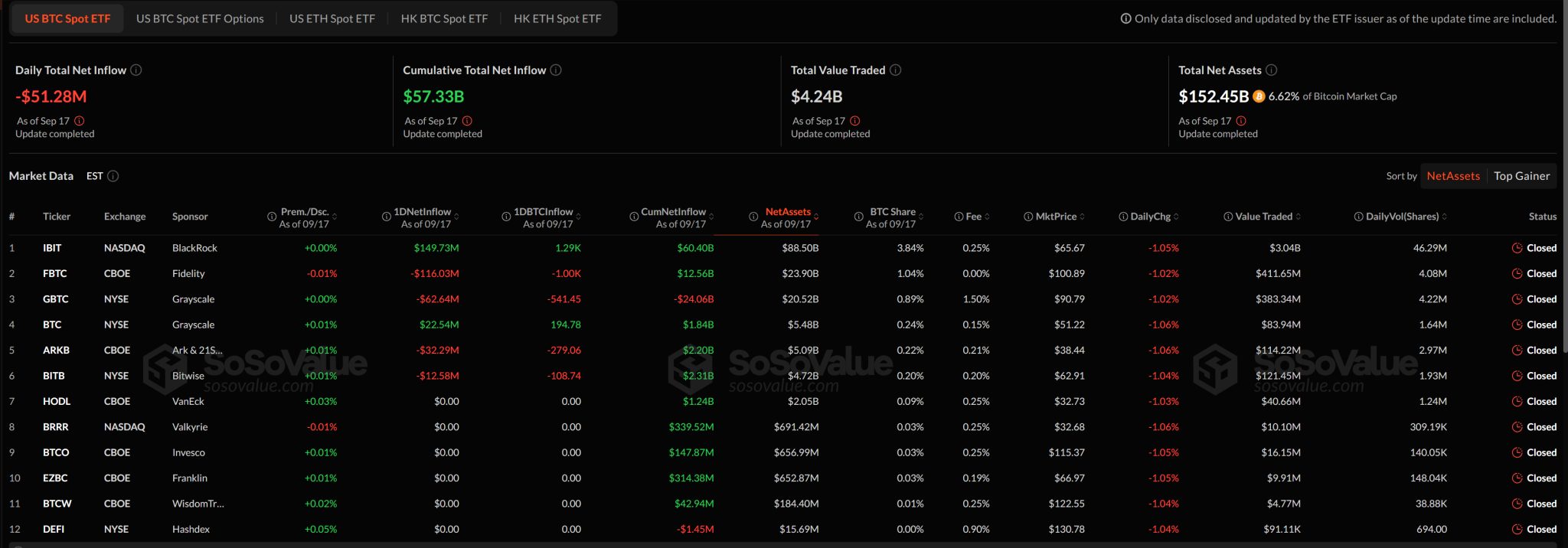Switch to HK BTC Spot ETF tab
This screenshot has height=548, width=1568.
(x=444, y=18)
